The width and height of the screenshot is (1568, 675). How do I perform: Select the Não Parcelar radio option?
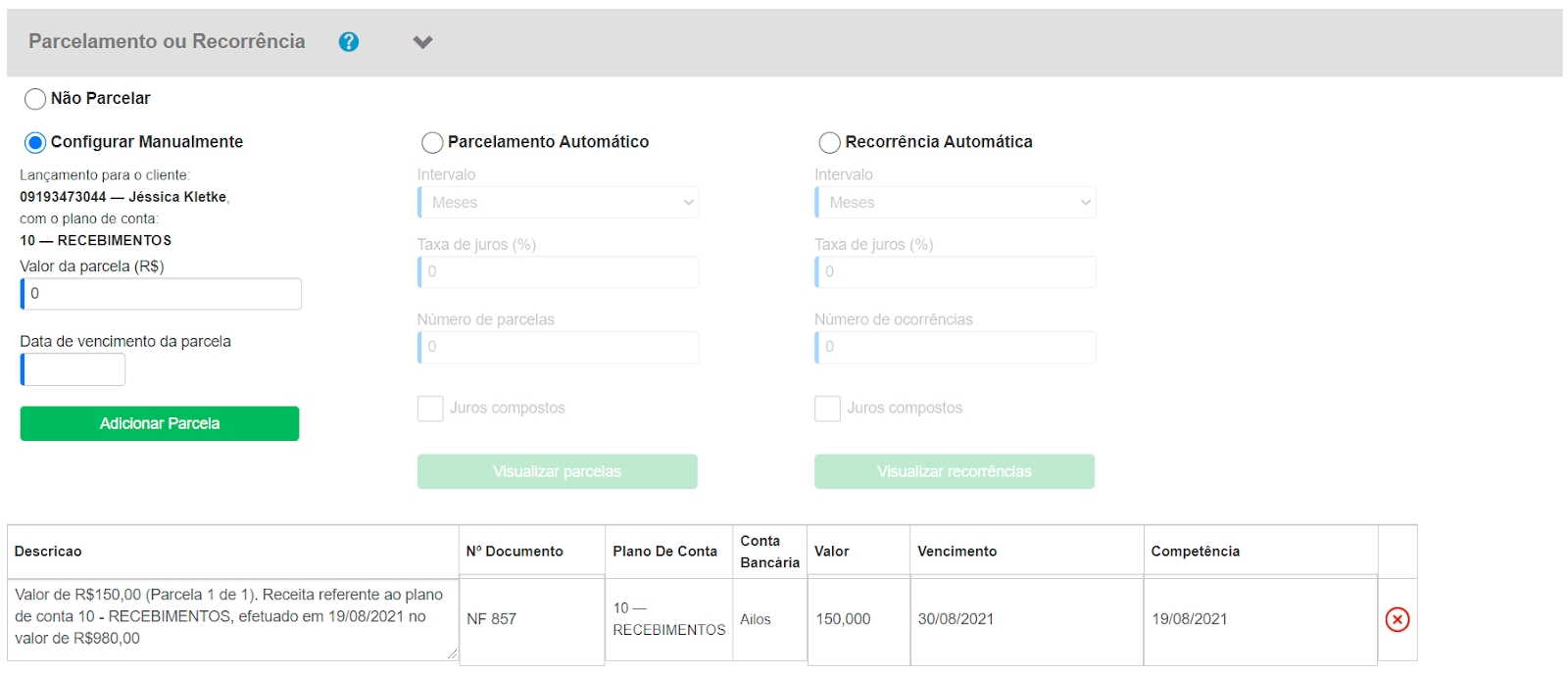tap(35, 99)
